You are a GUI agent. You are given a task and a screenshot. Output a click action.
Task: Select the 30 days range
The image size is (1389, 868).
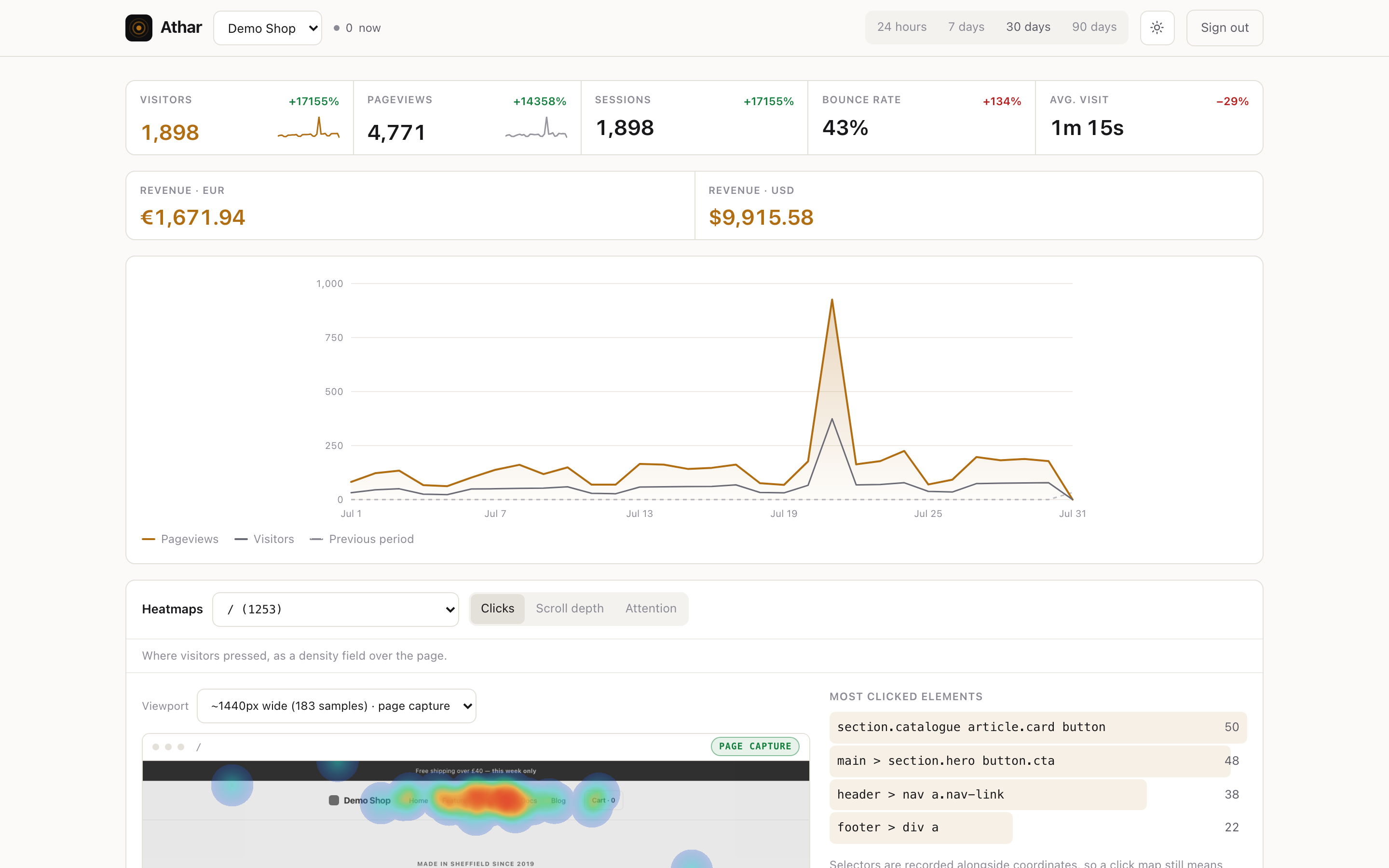pos(1028,27)
